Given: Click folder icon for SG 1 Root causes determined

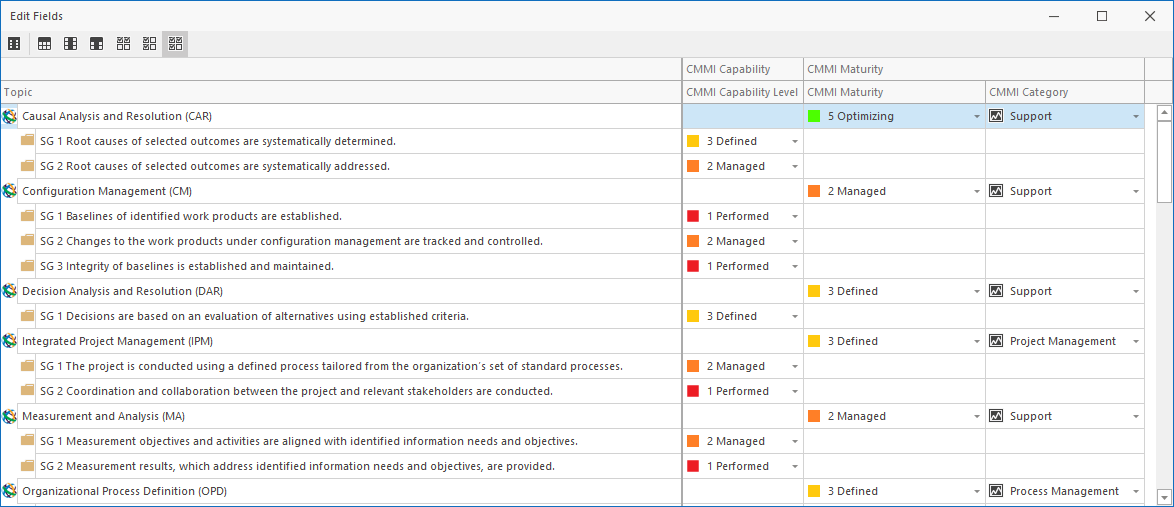Looking at the screenshot, I should 28,140.
